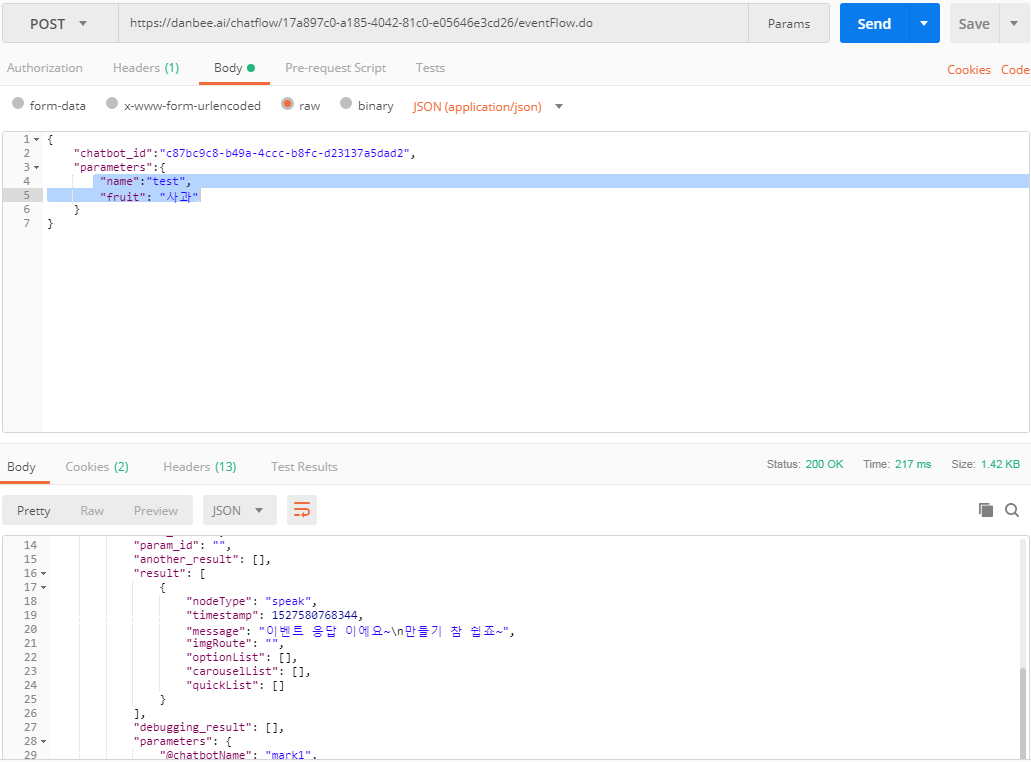Collapse parameters at response line 28
This screenshot has height=762, width=1031.
(43, 742)
